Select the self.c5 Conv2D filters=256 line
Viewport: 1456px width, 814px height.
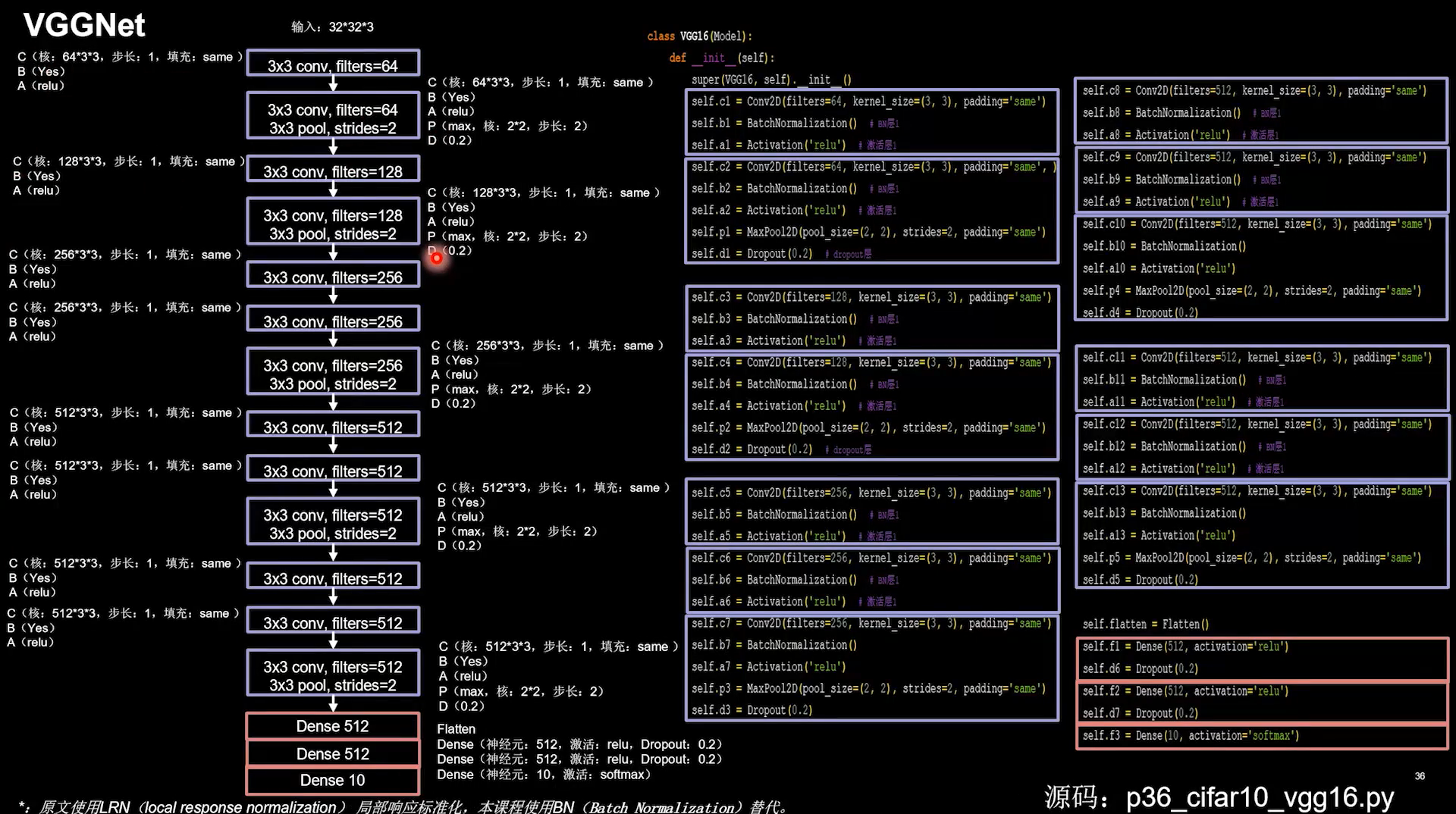(x=871, y=493)
